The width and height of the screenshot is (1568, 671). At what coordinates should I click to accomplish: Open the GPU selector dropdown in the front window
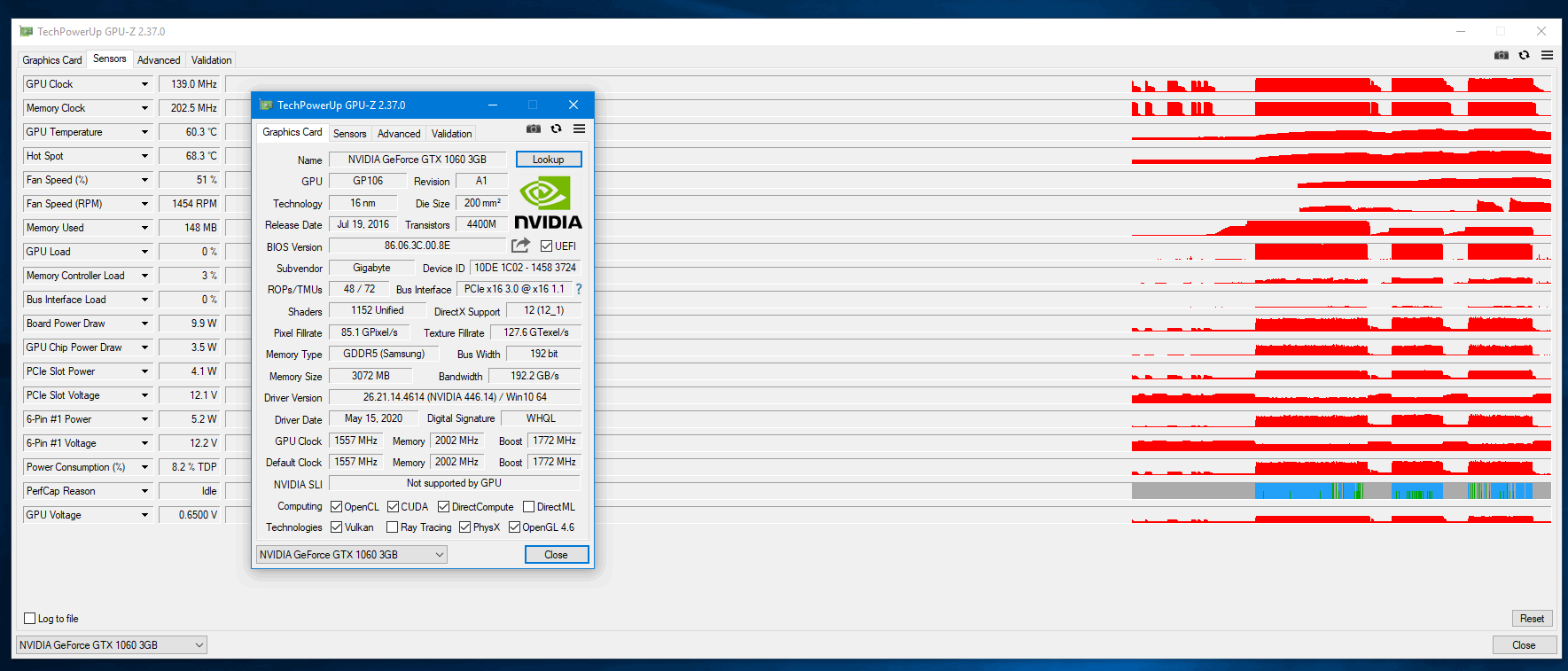(351, 555)
